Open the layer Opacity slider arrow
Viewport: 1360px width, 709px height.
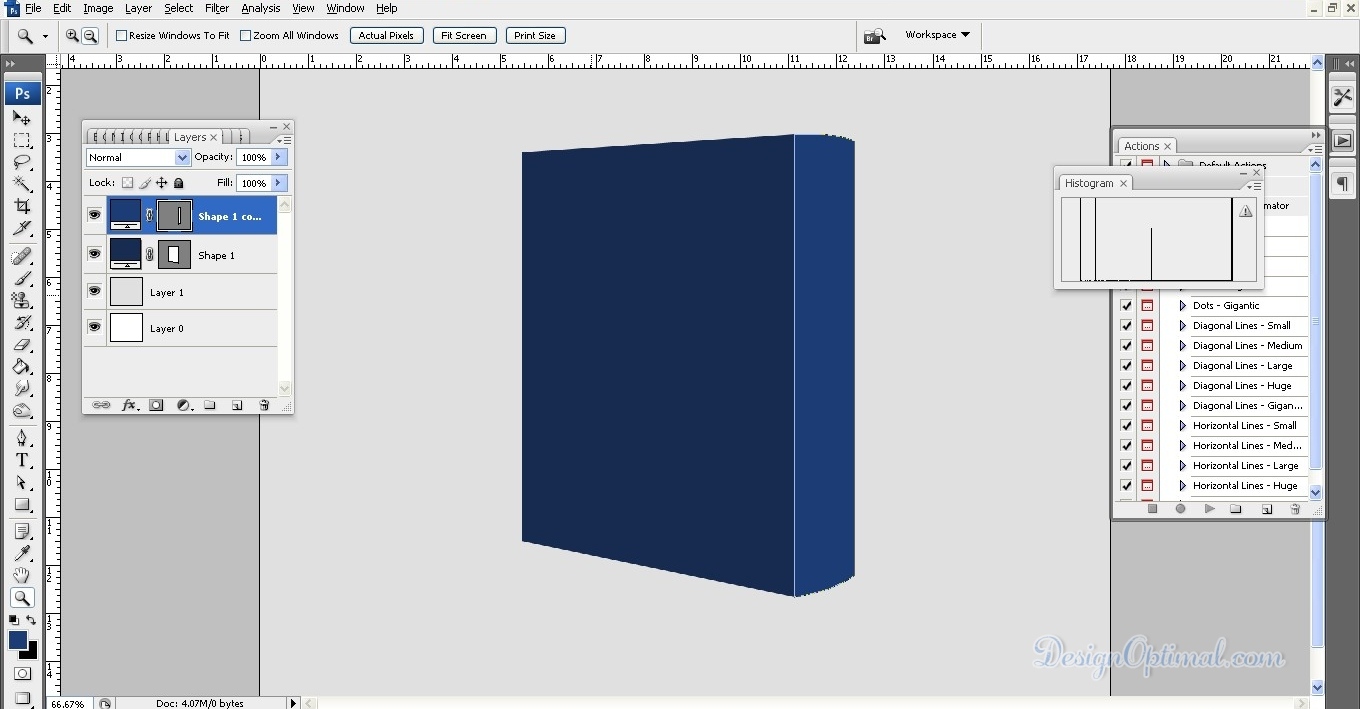click(279, 157)
